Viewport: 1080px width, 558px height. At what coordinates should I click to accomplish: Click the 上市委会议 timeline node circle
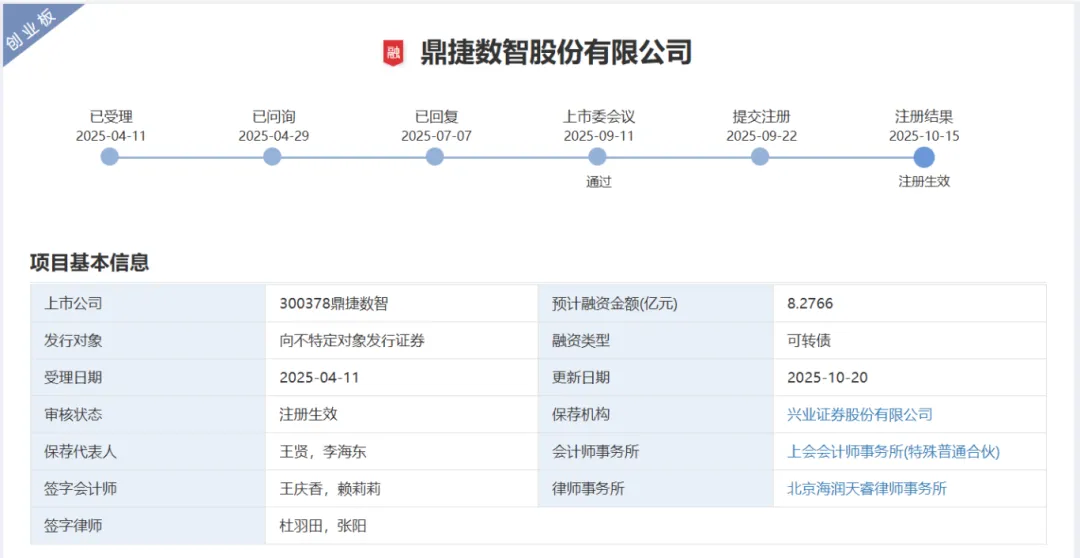597,157
